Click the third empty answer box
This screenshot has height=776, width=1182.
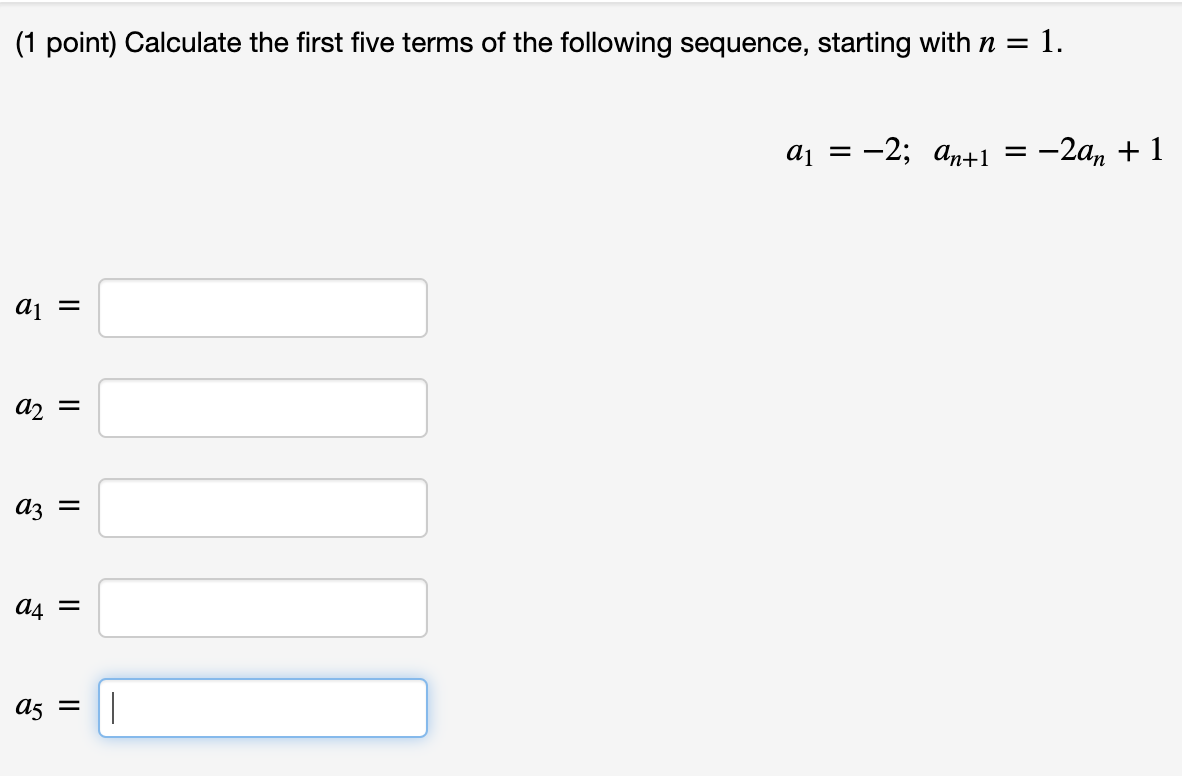click(x=262, y=507)
